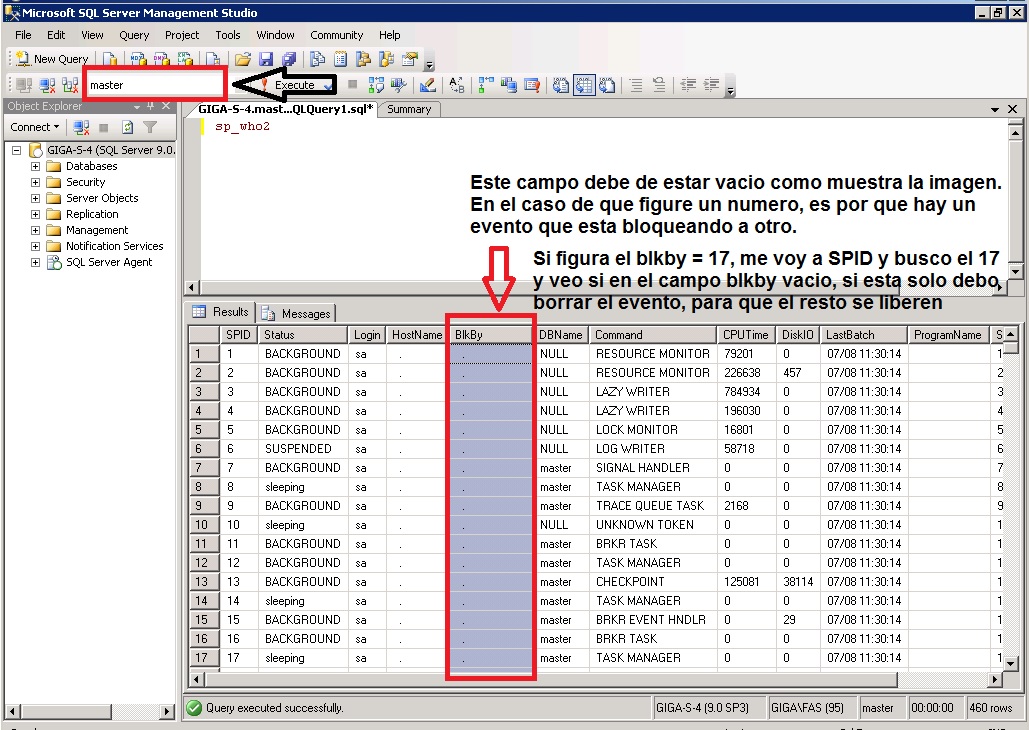Click the master database selector field

point(153,85)
